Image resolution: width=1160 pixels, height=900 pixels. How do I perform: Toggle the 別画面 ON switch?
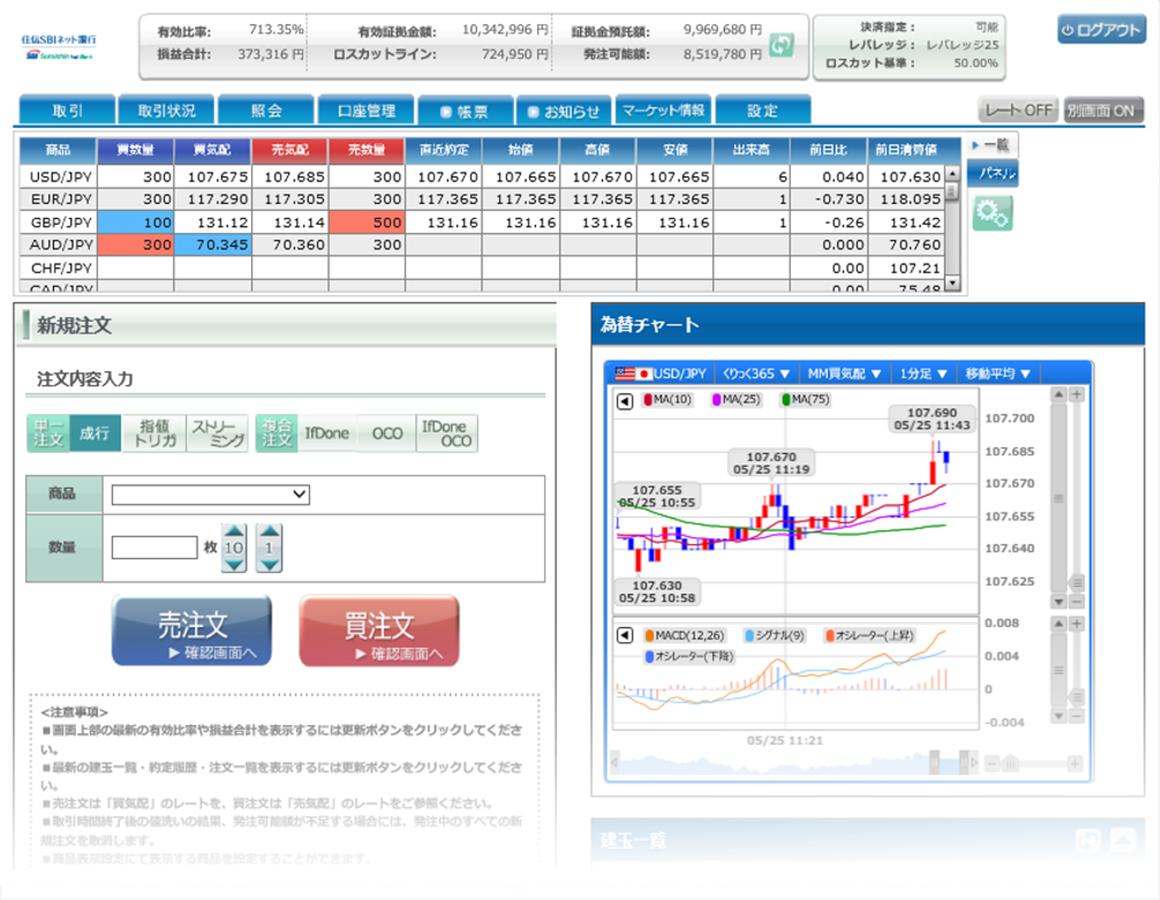(1103, 110)
